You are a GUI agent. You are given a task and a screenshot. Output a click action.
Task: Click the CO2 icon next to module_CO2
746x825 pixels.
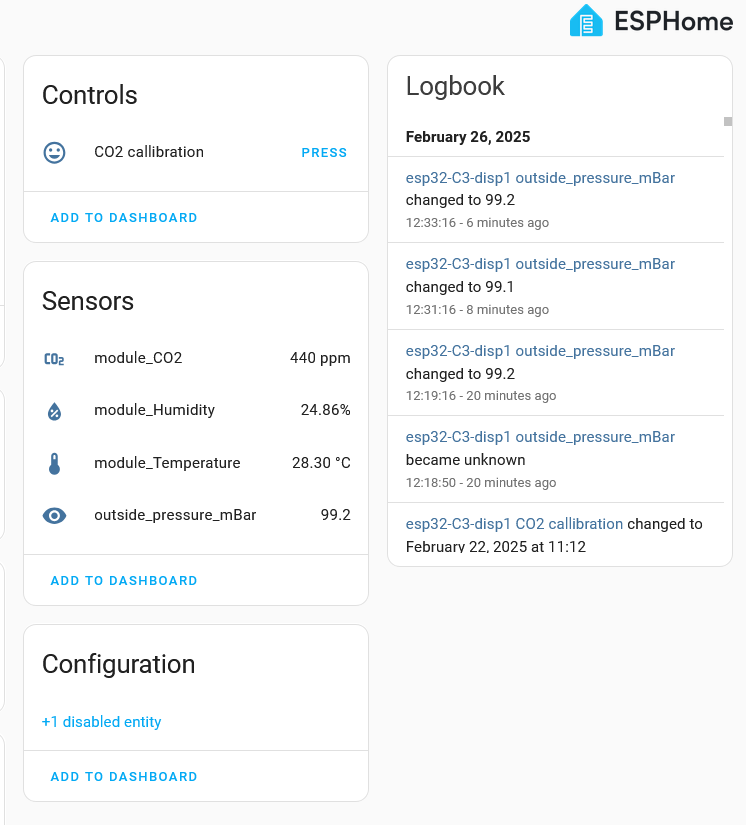tap(54, 359)
